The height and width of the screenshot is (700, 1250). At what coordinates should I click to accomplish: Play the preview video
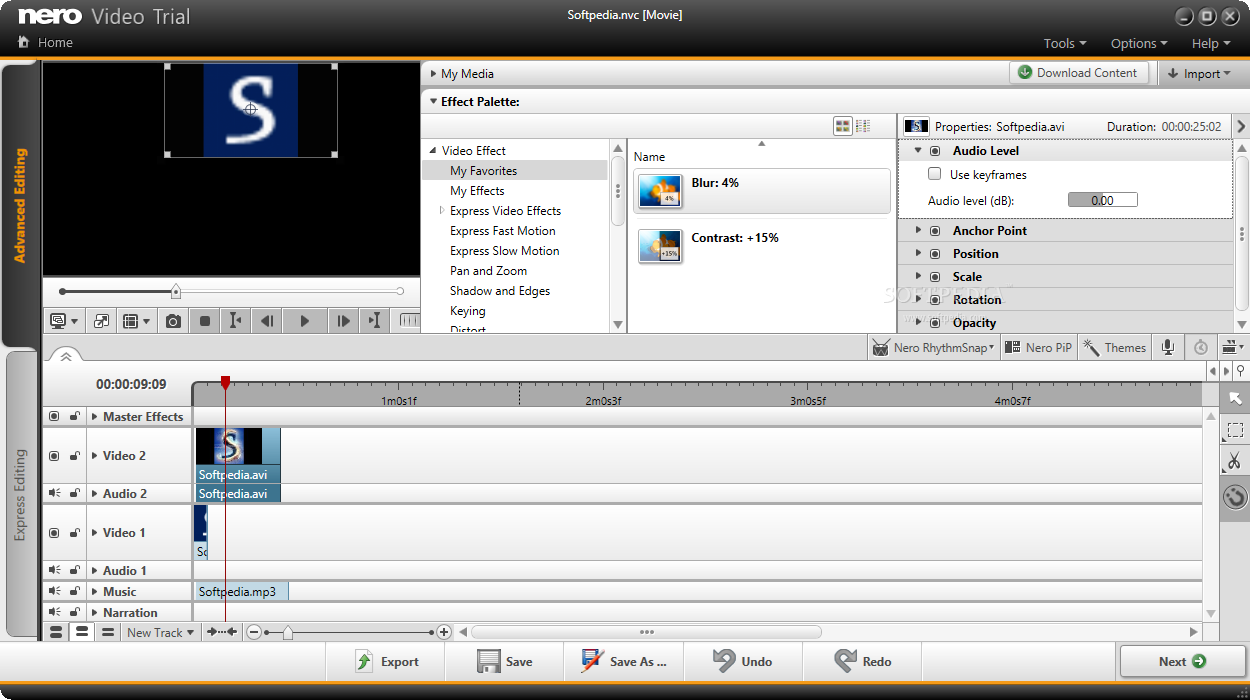pos(305,321)
